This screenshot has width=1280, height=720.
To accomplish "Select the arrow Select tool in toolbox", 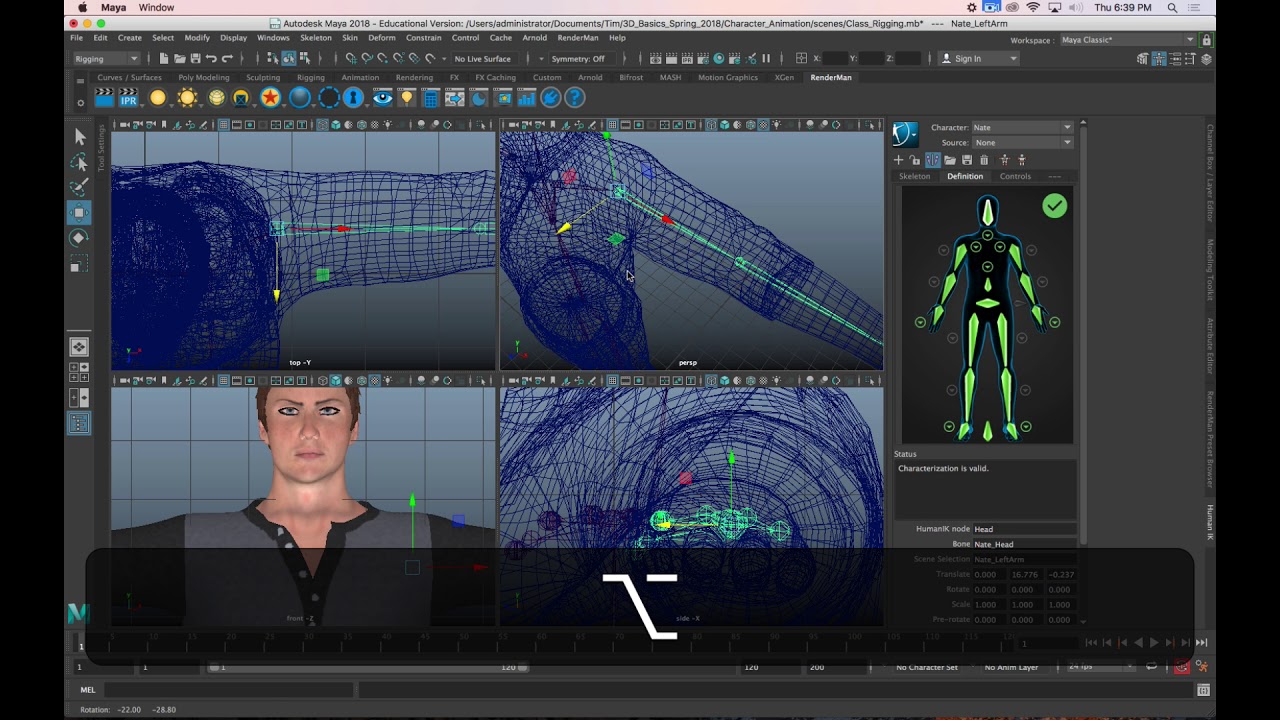I will [x=80, y=137].
